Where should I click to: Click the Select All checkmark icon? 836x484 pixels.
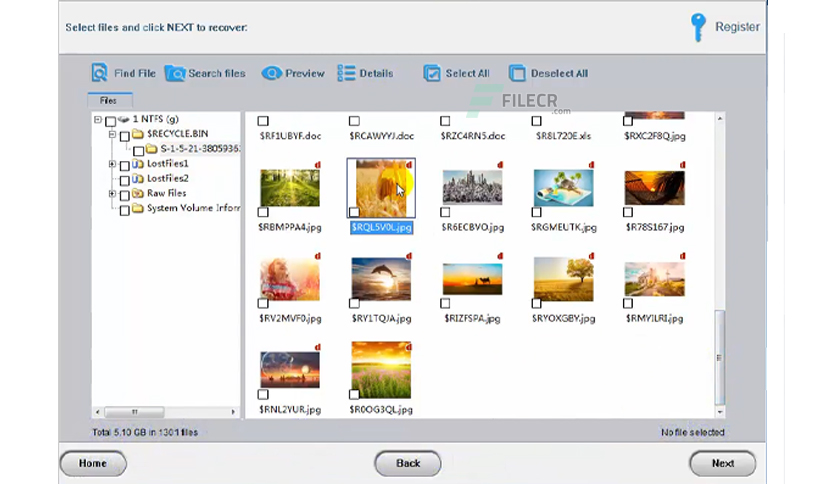[432, 73]
